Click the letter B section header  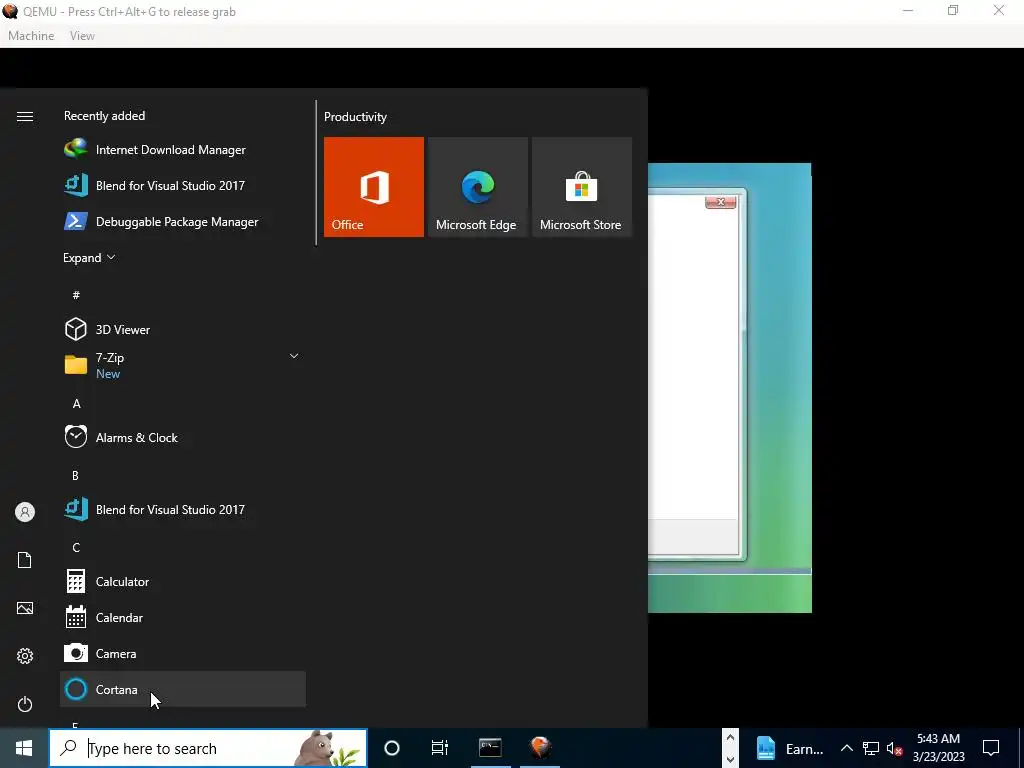(x=75, y=475)
